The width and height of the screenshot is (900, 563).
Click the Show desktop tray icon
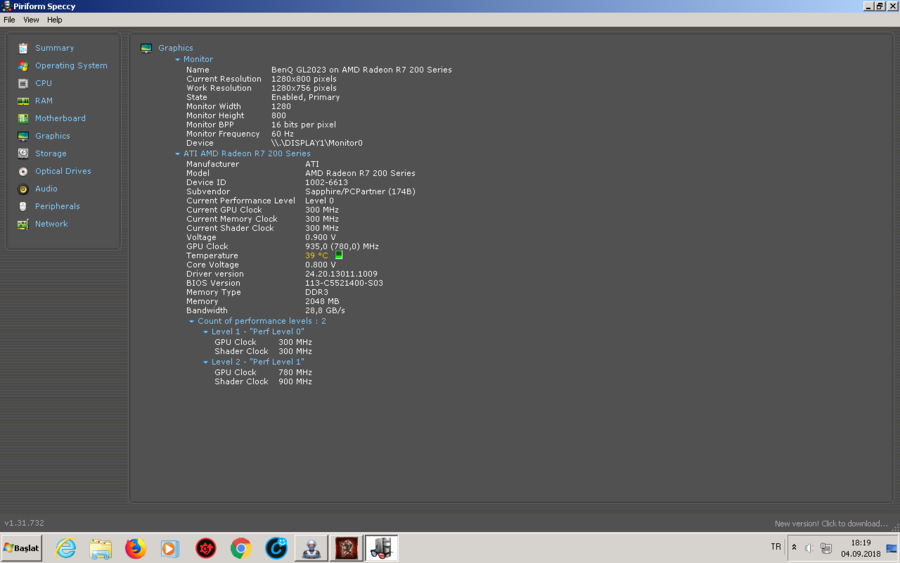(891, 548)
